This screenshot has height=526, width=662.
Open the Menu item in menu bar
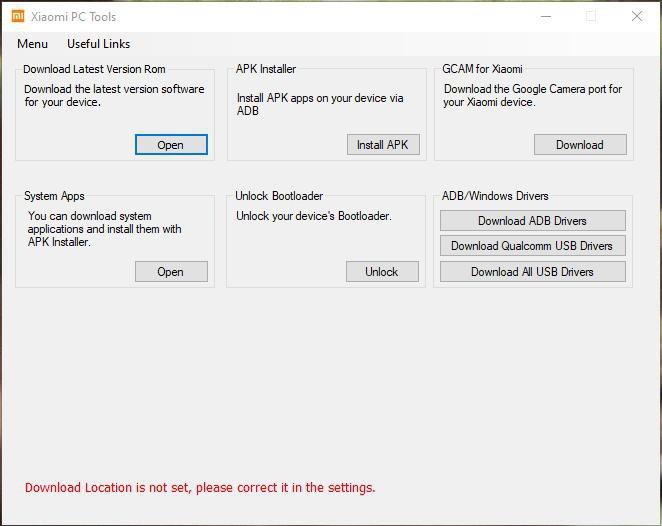coord(33,44)
